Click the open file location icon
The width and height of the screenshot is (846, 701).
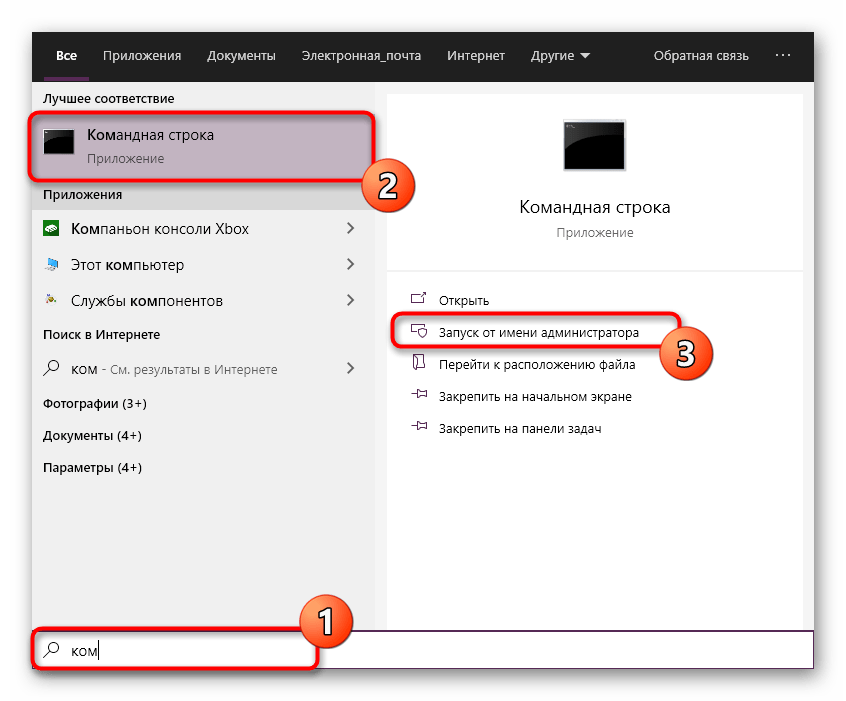coord(419,365)
